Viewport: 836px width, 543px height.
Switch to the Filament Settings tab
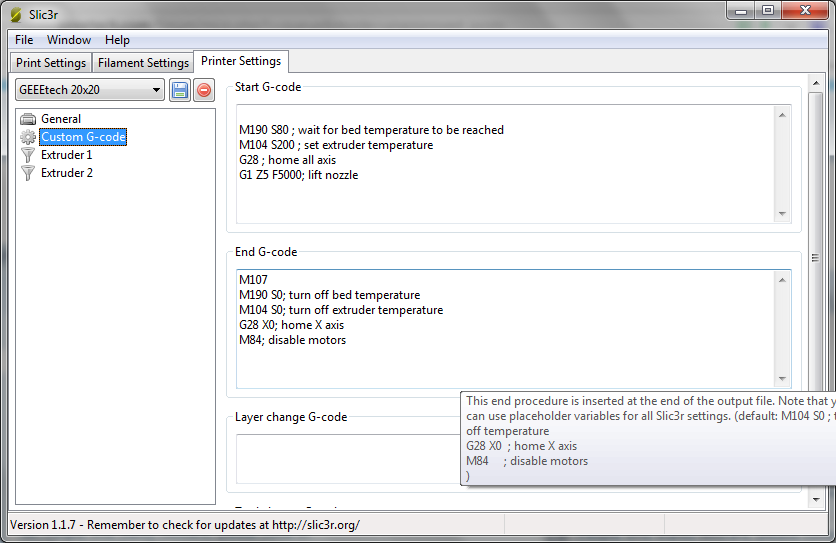[x=143, y=63]
